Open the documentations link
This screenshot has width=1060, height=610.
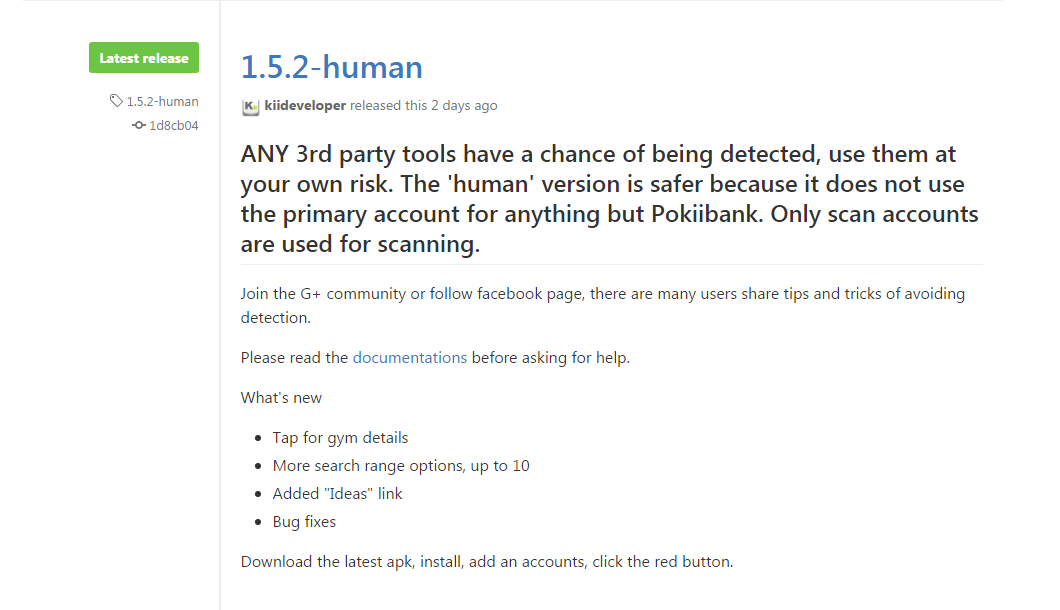409,357
